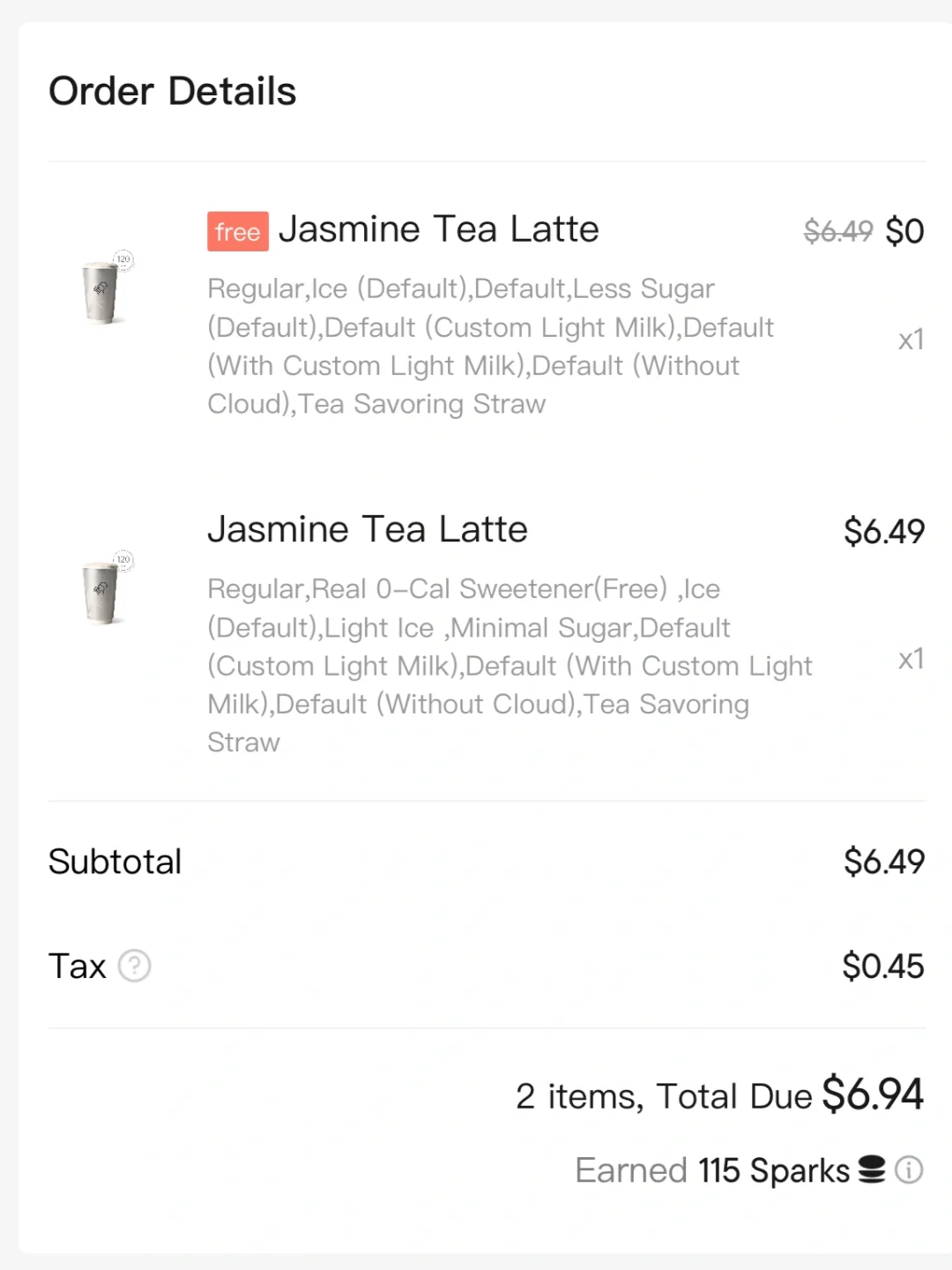Tap the red free badge

coord(238,232)
